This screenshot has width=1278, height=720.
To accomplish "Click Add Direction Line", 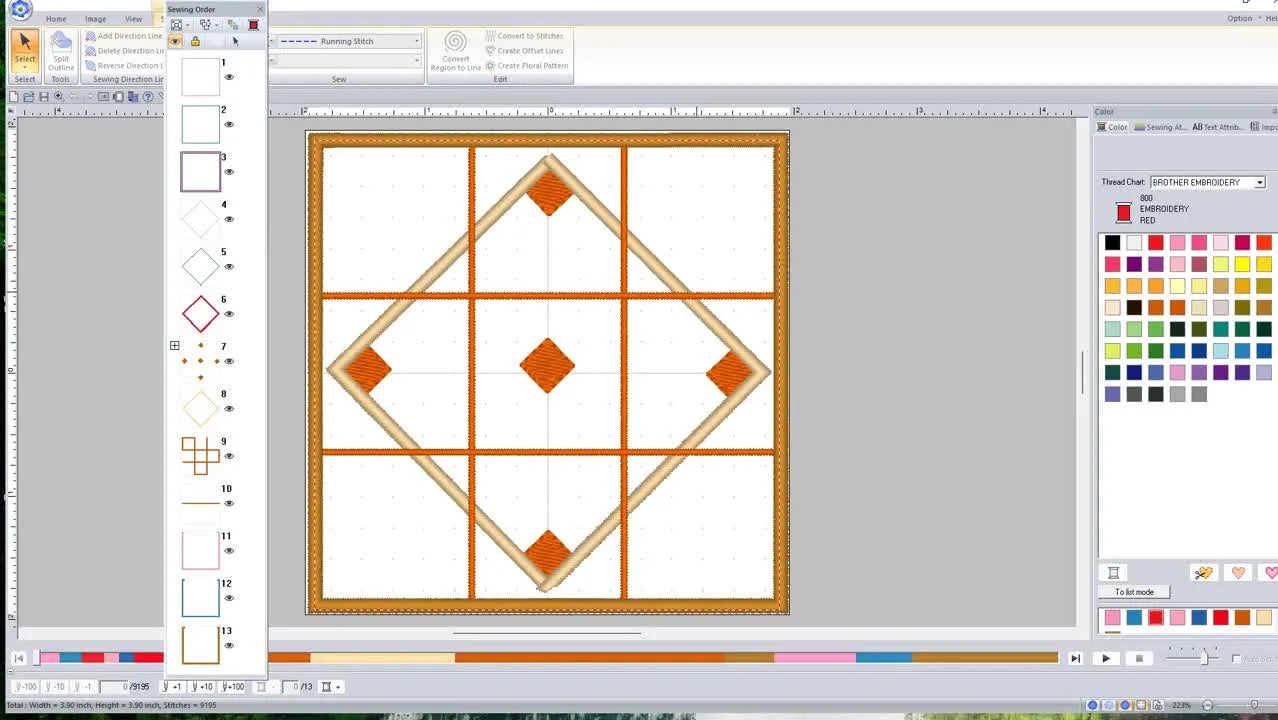I will [124, 36].
